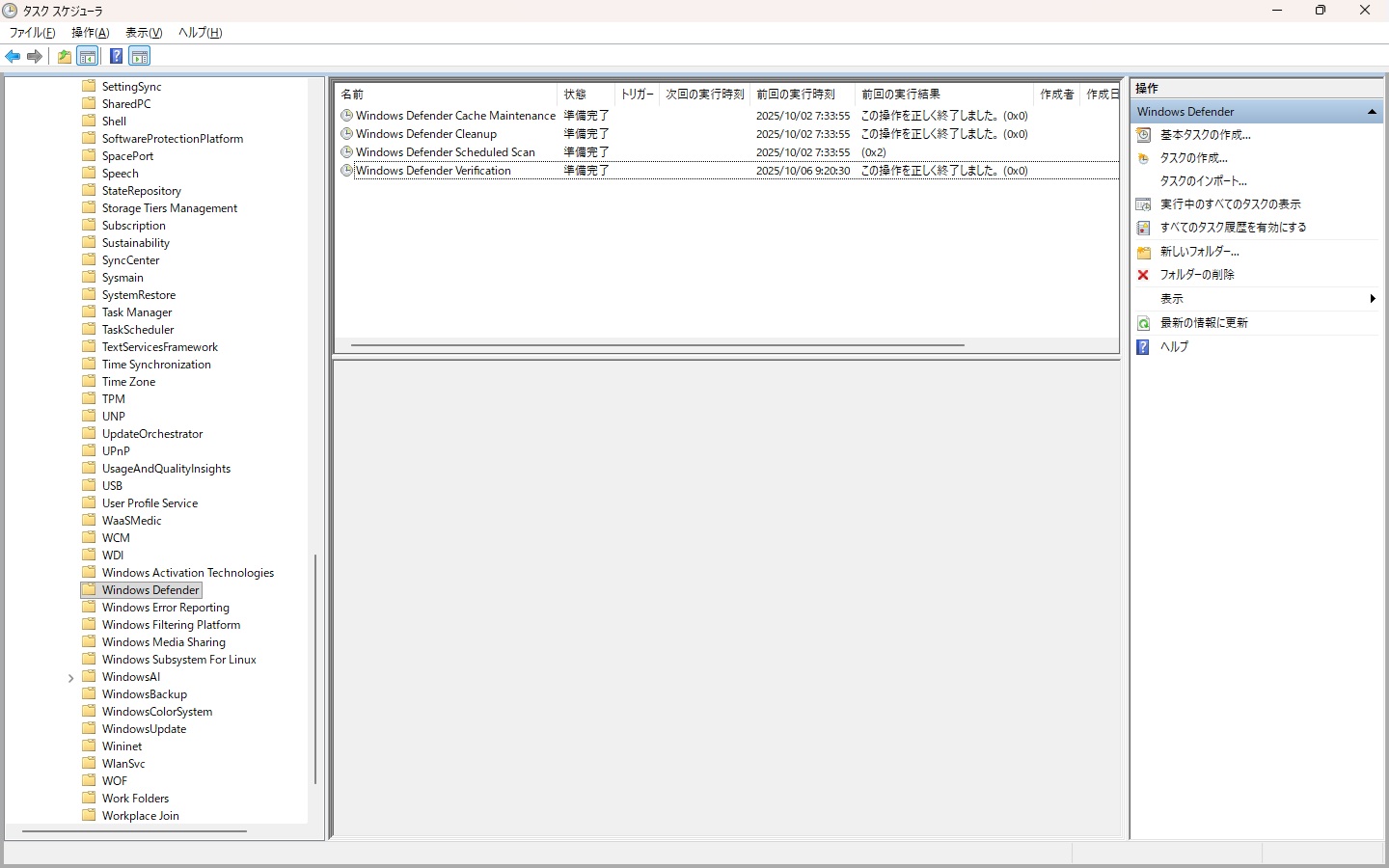Open the 表示 submenu arrow in actions pane
The height and width of the screenshot is (868, 1389).
coord(1372,299)
